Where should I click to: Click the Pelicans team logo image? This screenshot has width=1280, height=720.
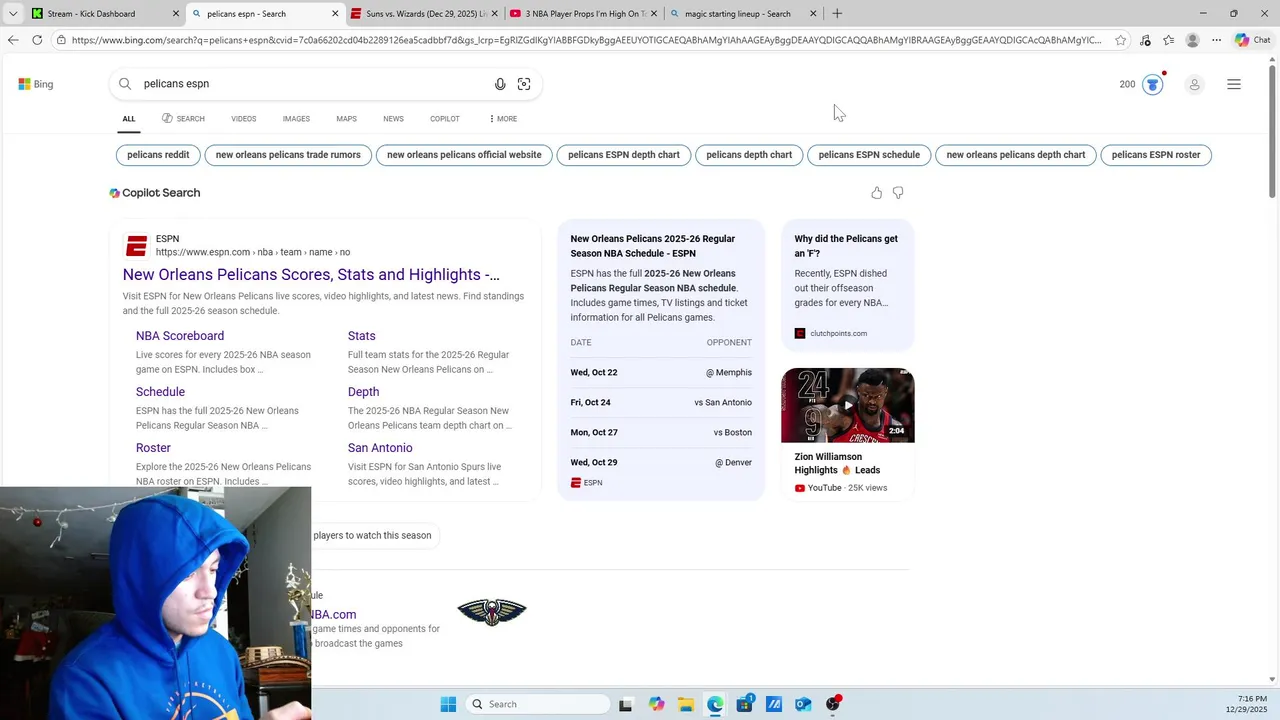pyautogui.click(x=492, y=612)
